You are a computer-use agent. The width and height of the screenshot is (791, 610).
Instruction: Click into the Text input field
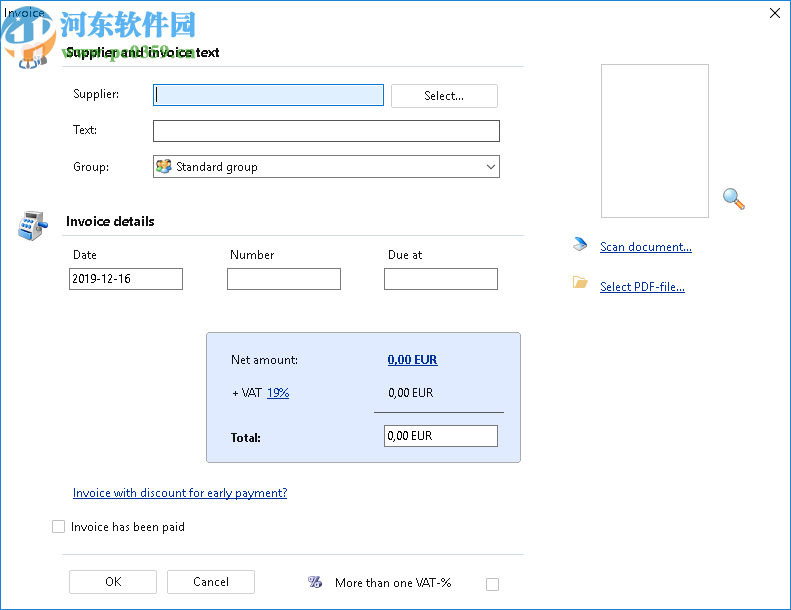pos(326,131)
